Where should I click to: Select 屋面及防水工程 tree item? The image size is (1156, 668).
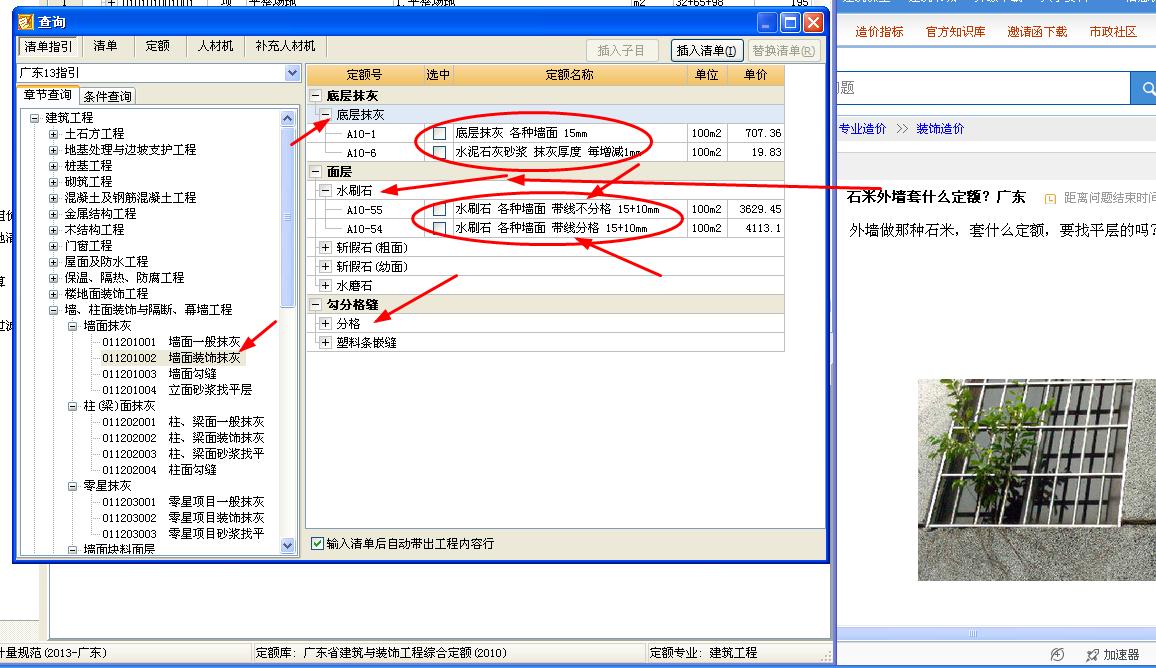(x=106, y=262)
